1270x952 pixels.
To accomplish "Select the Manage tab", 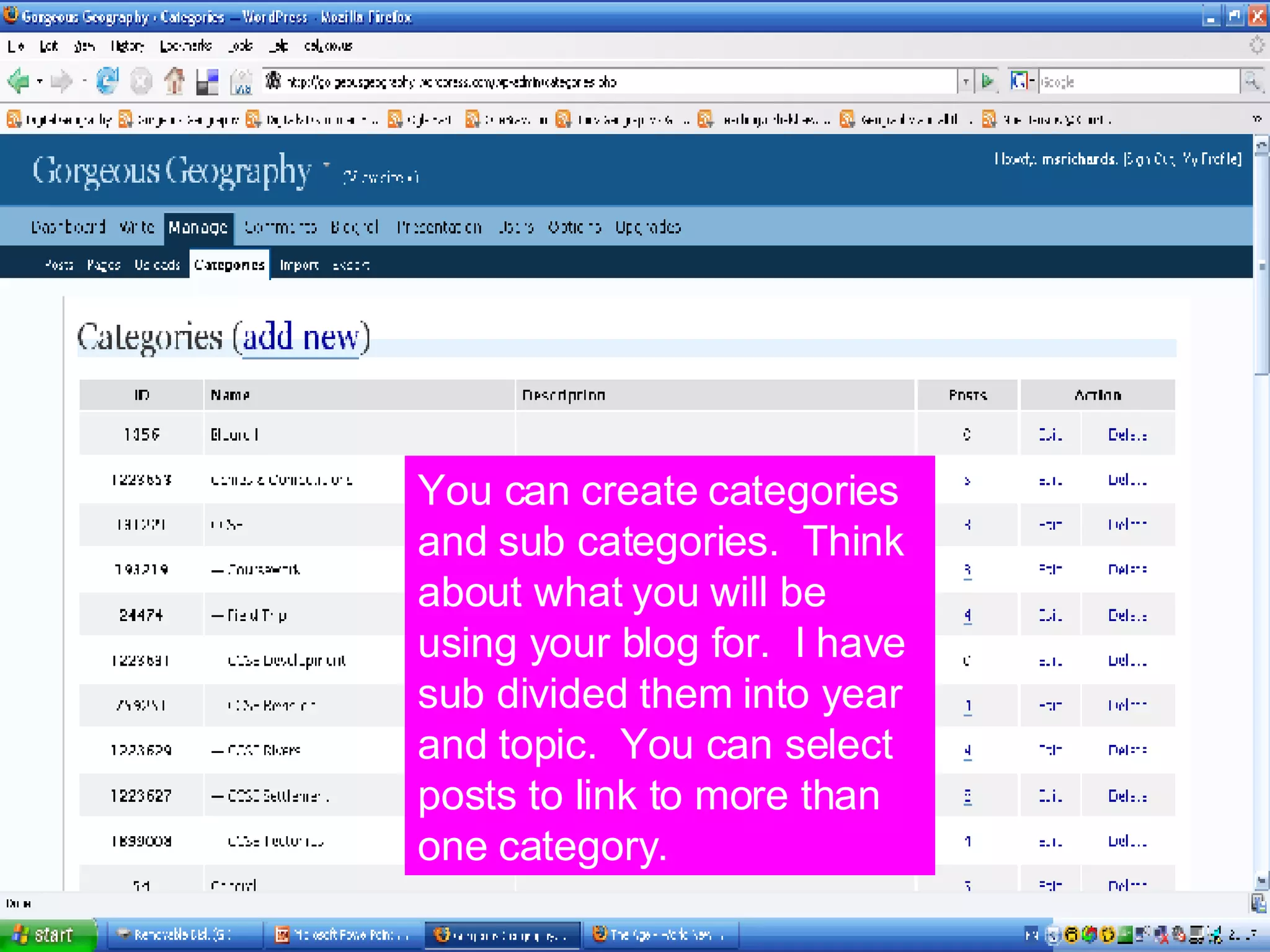I will click(x=198, y=228).
